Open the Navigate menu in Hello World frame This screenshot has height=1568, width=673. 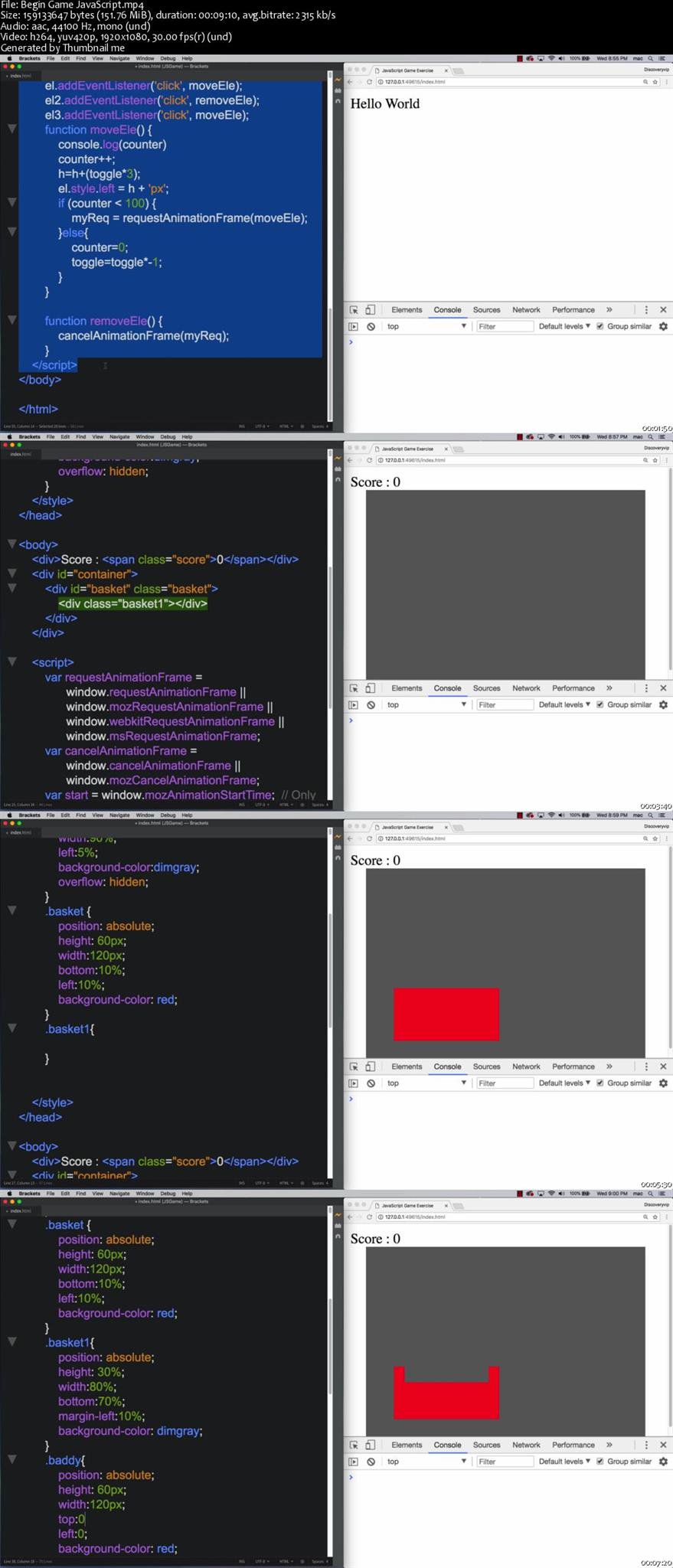click(x=119, y=58)
